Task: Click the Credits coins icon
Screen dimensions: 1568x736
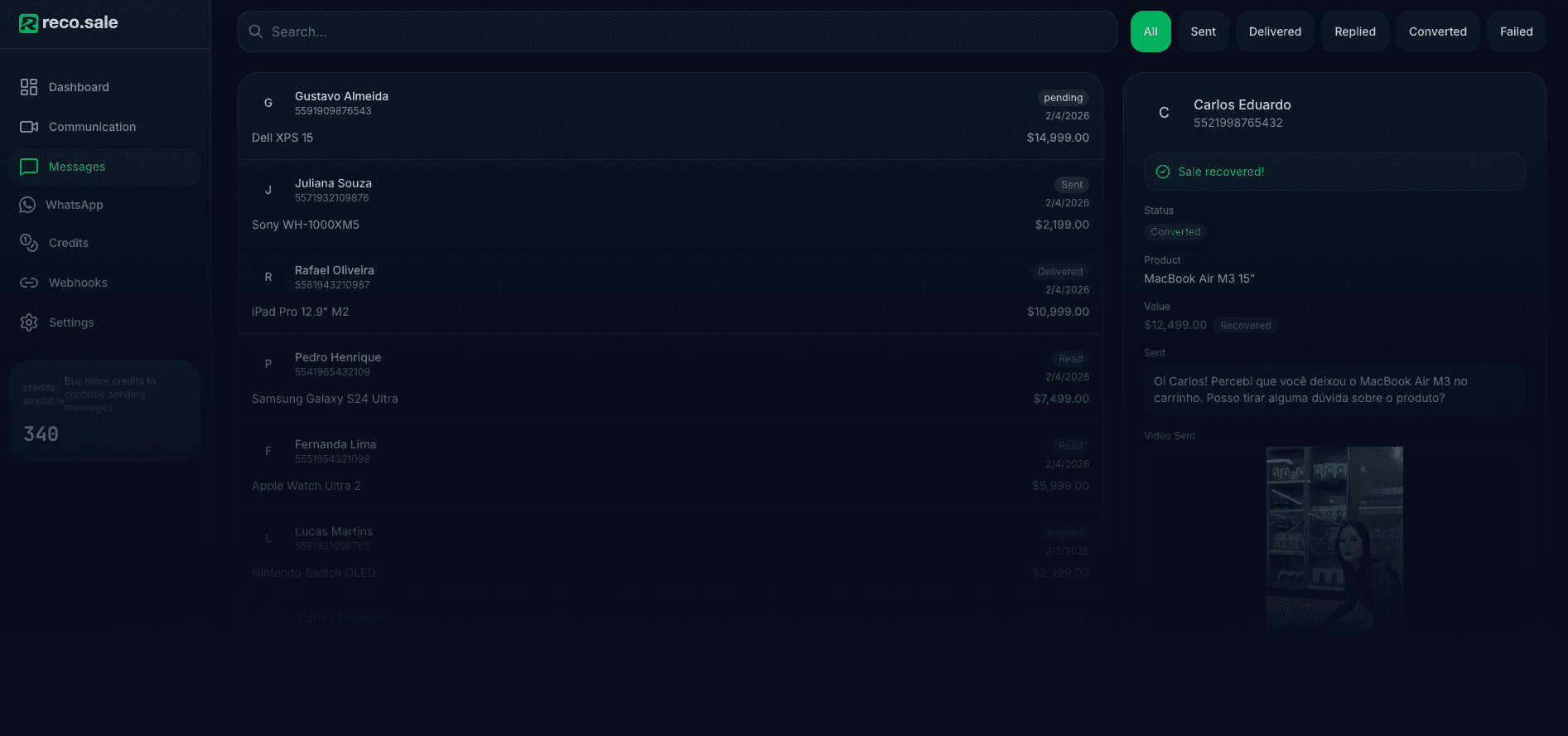Action: click(29, 243)
